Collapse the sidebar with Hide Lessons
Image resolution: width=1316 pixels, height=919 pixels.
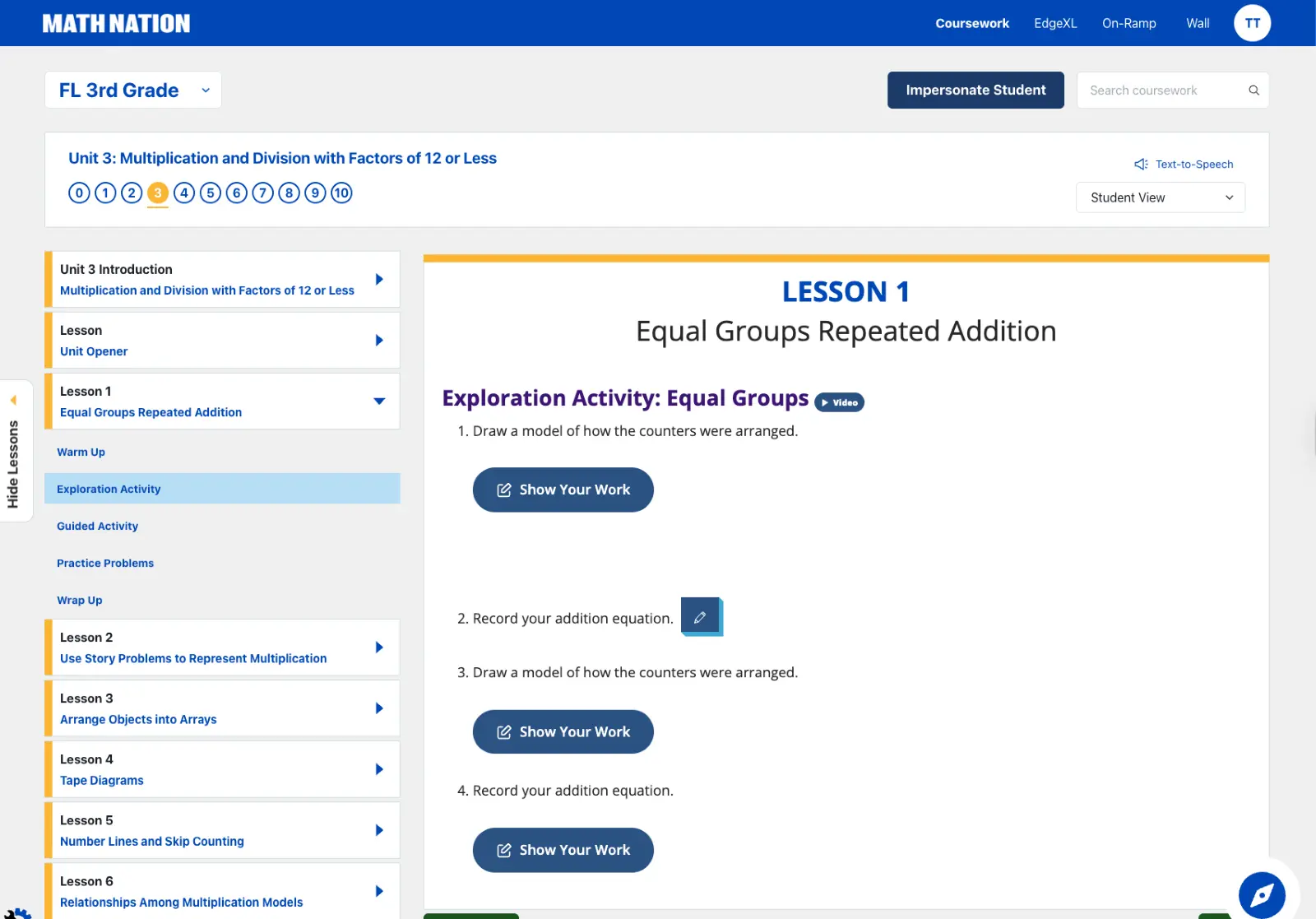pyautogui.click(x=13, y=451)
